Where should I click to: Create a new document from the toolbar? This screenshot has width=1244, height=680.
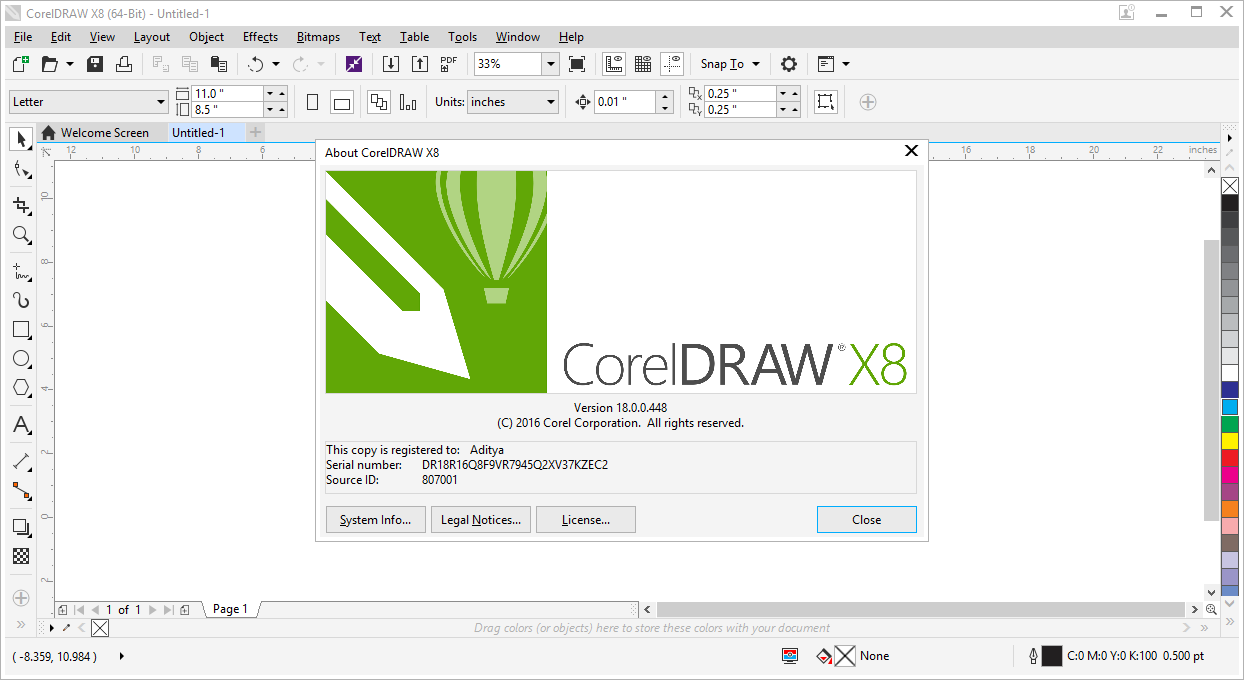20,64
